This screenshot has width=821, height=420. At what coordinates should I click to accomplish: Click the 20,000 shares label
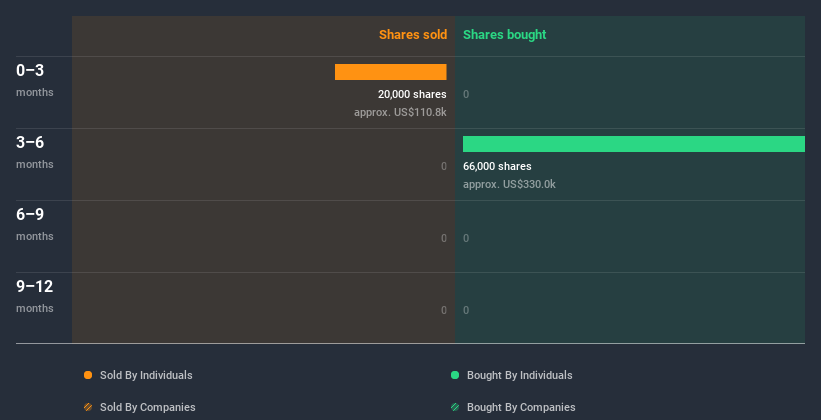point(412,94)
